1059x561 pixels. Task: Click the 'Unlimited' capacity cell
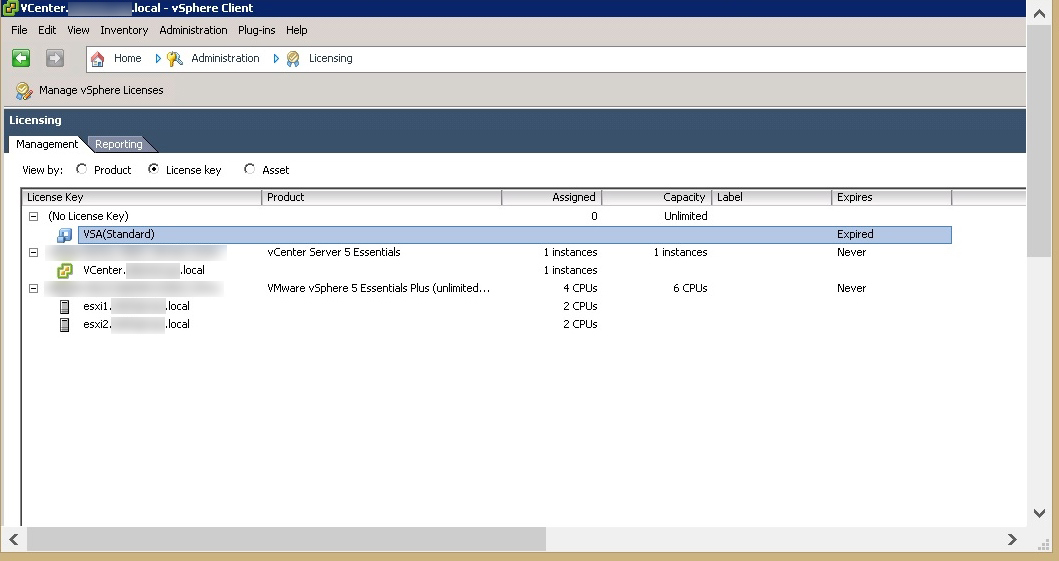(686, 216)
